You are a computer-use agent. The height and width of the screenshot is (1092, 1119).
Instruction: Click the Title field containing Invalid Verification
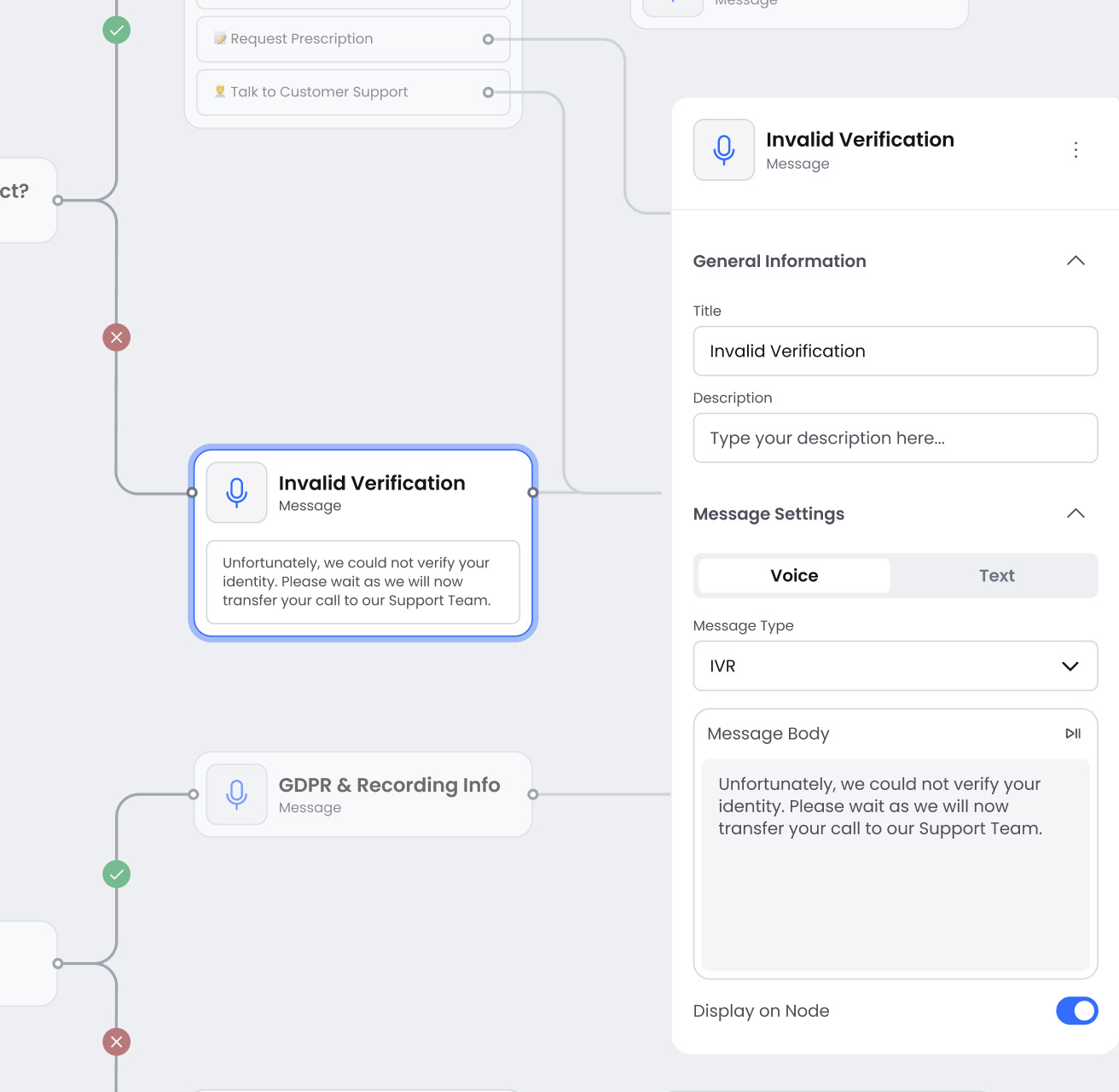[x=895, y=351]
